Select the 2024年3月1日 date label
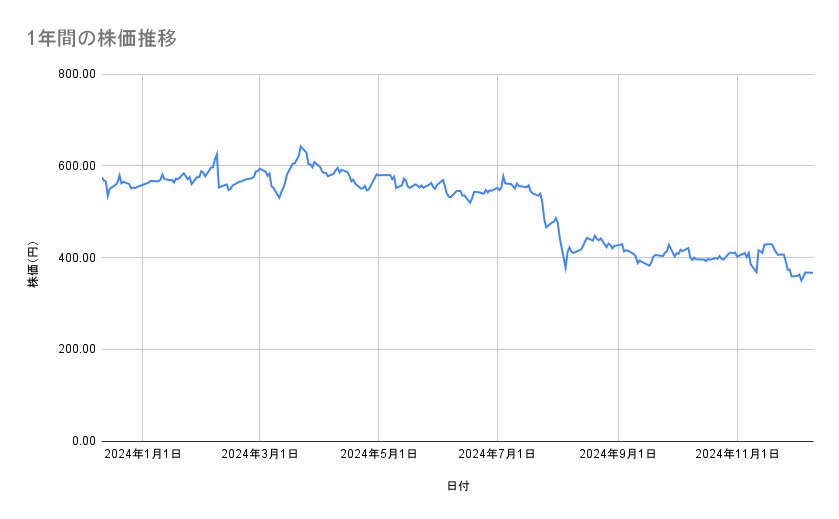The width and height of the screenshot is (839, 519). coord(260,454)
